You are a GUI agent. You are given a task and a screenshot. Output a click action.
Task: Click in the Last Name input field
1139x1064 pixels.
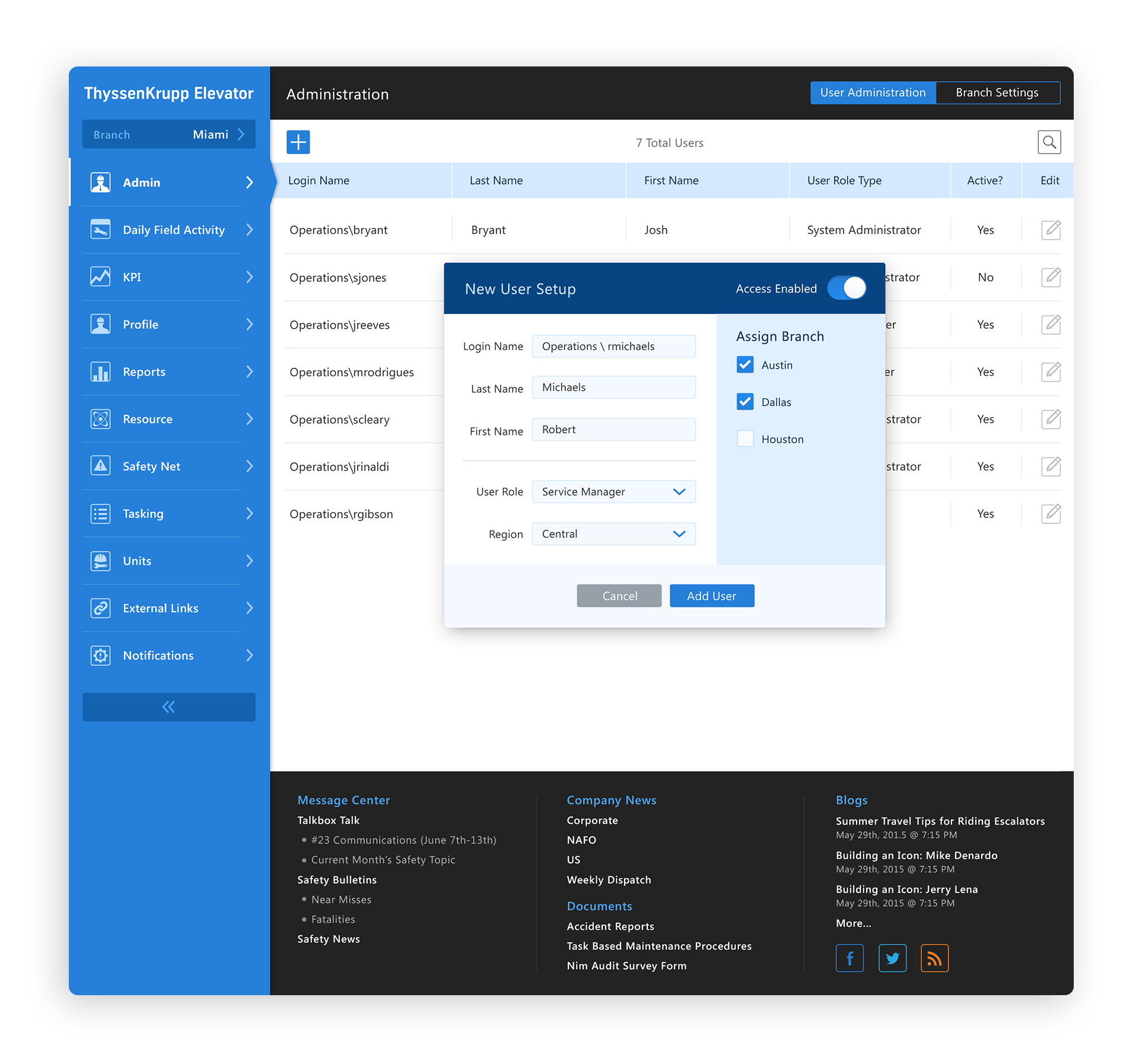coord(613,387)
